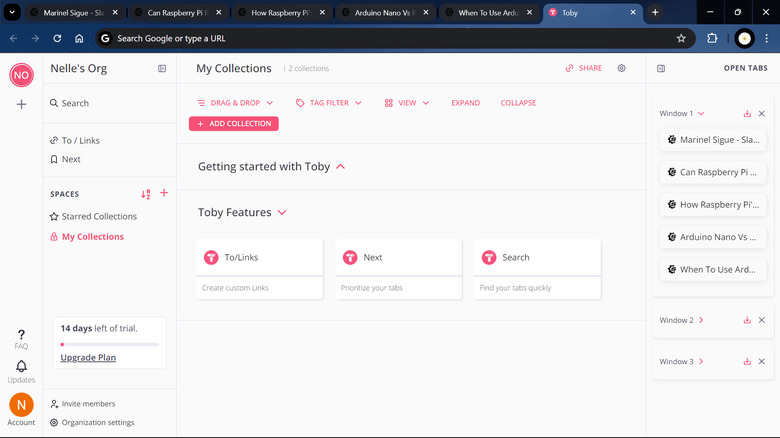Save Window 1 tabs as collection
This screenshot has width=780, height=438.
[747, 114]
